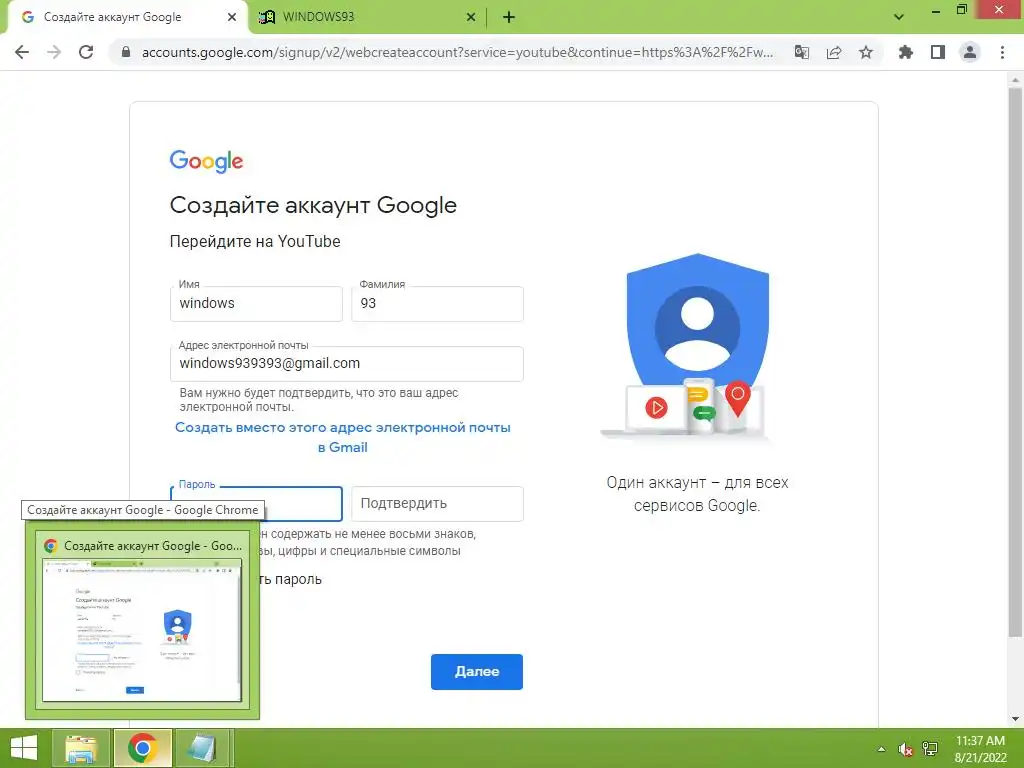
Task: Open the notepad taskbar icon
Action: click(201, 748)
